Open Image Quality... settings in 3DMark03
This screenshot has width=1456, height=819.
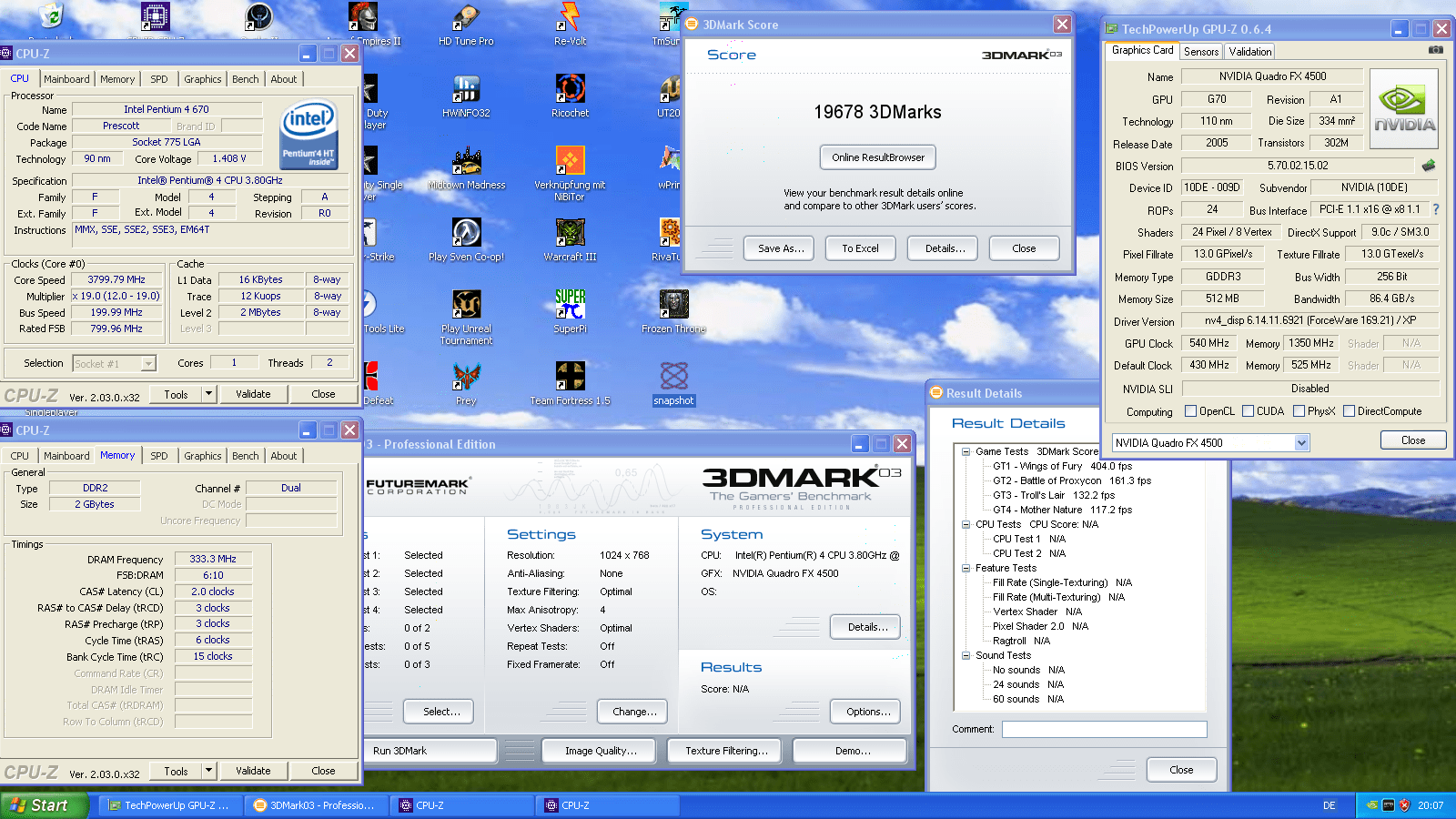[601, 751]
